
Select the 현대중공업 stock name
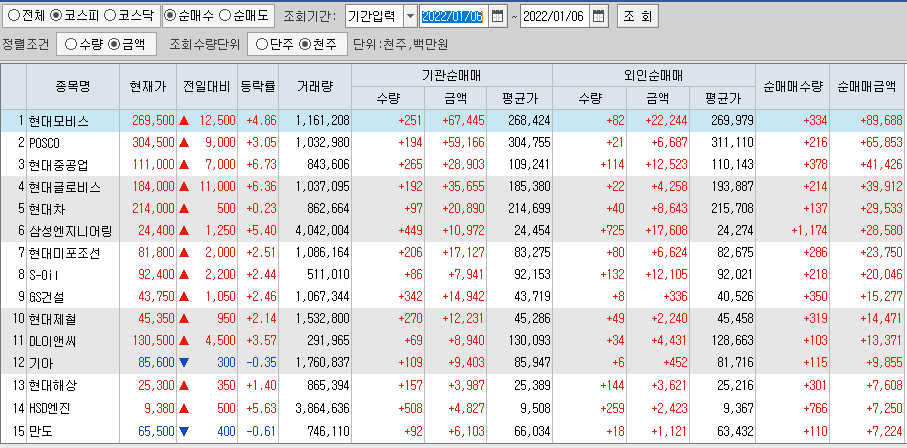[x=58, y=165]
